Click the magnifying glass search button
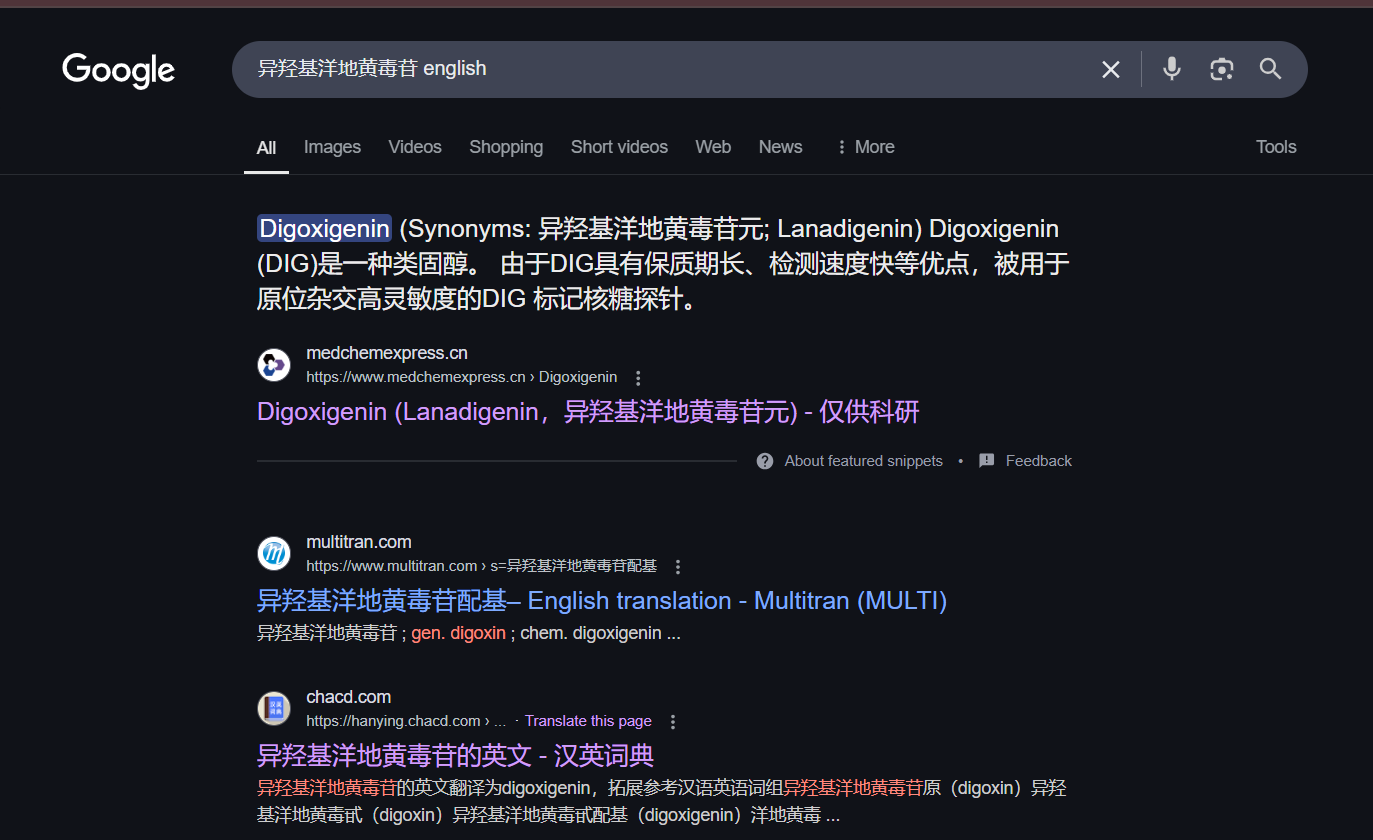 click(1270, 69)
